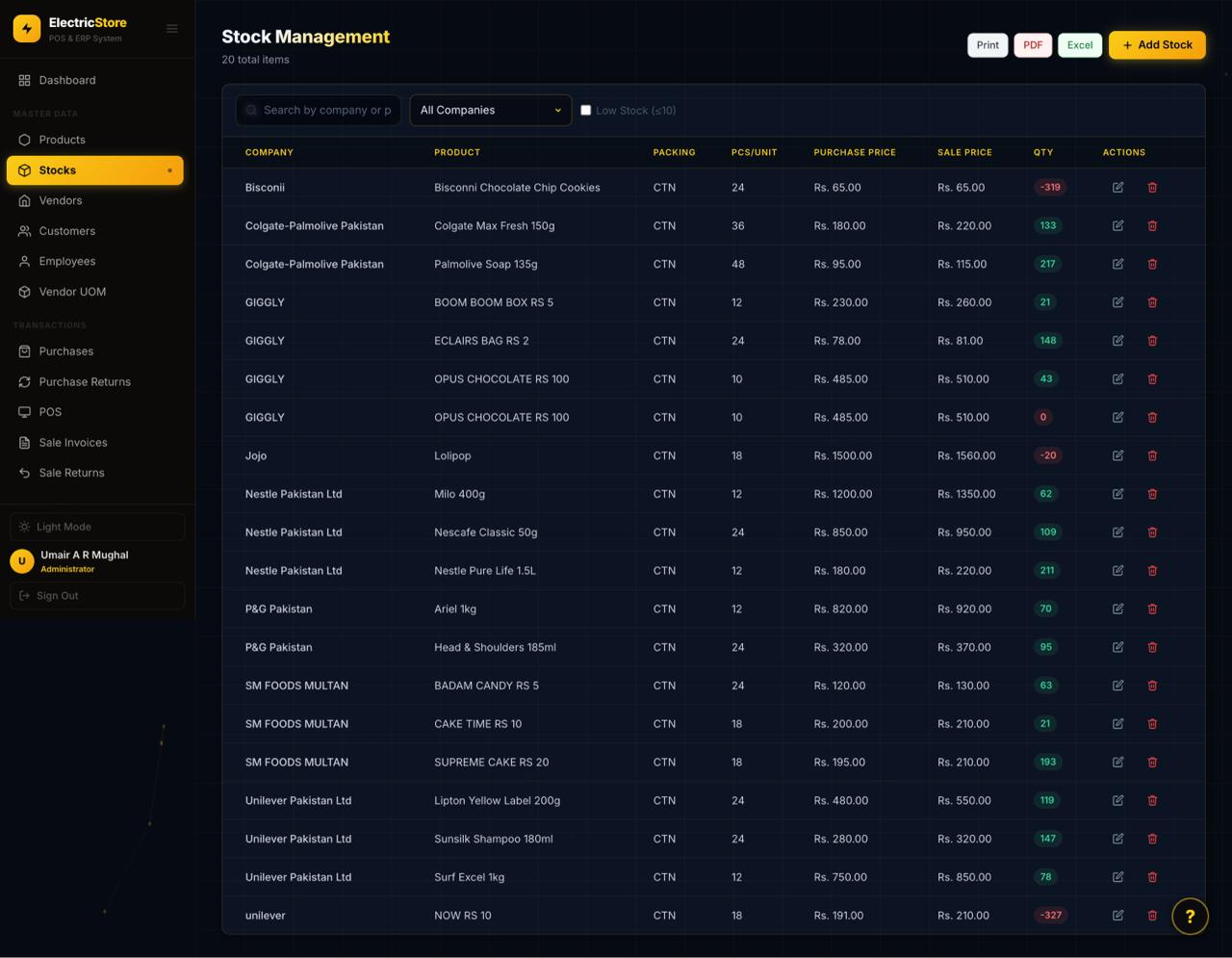Image resolution: width=1232 pixels, height=958 pixels.
Task: Delete the Lolipop stock entry
Action: (x=1152, y=455)
